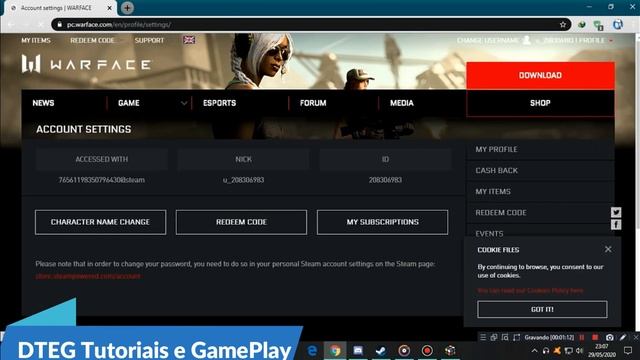The width and height of the screenshot is (640, 360).
Task: Open the cube app taskbar icon
Action: 450,351
